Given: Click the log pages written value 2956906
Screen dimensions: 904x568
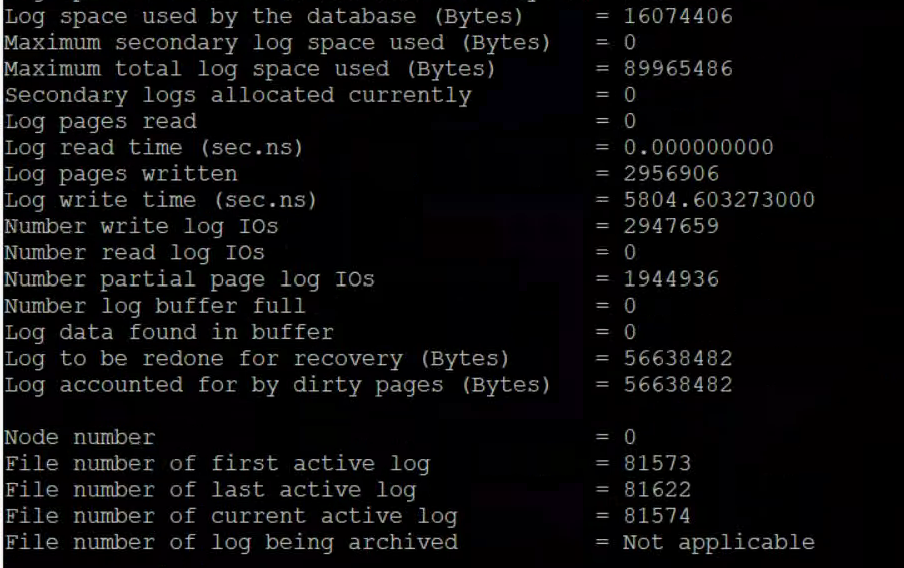Looking at the screenshot, I should pos(670,174).
